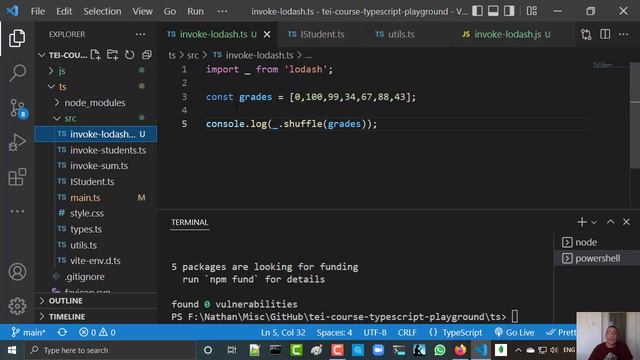This screenshot has height=360, width=640.
Task: Toggle the secondary side bar
Action: pos(509,11)
